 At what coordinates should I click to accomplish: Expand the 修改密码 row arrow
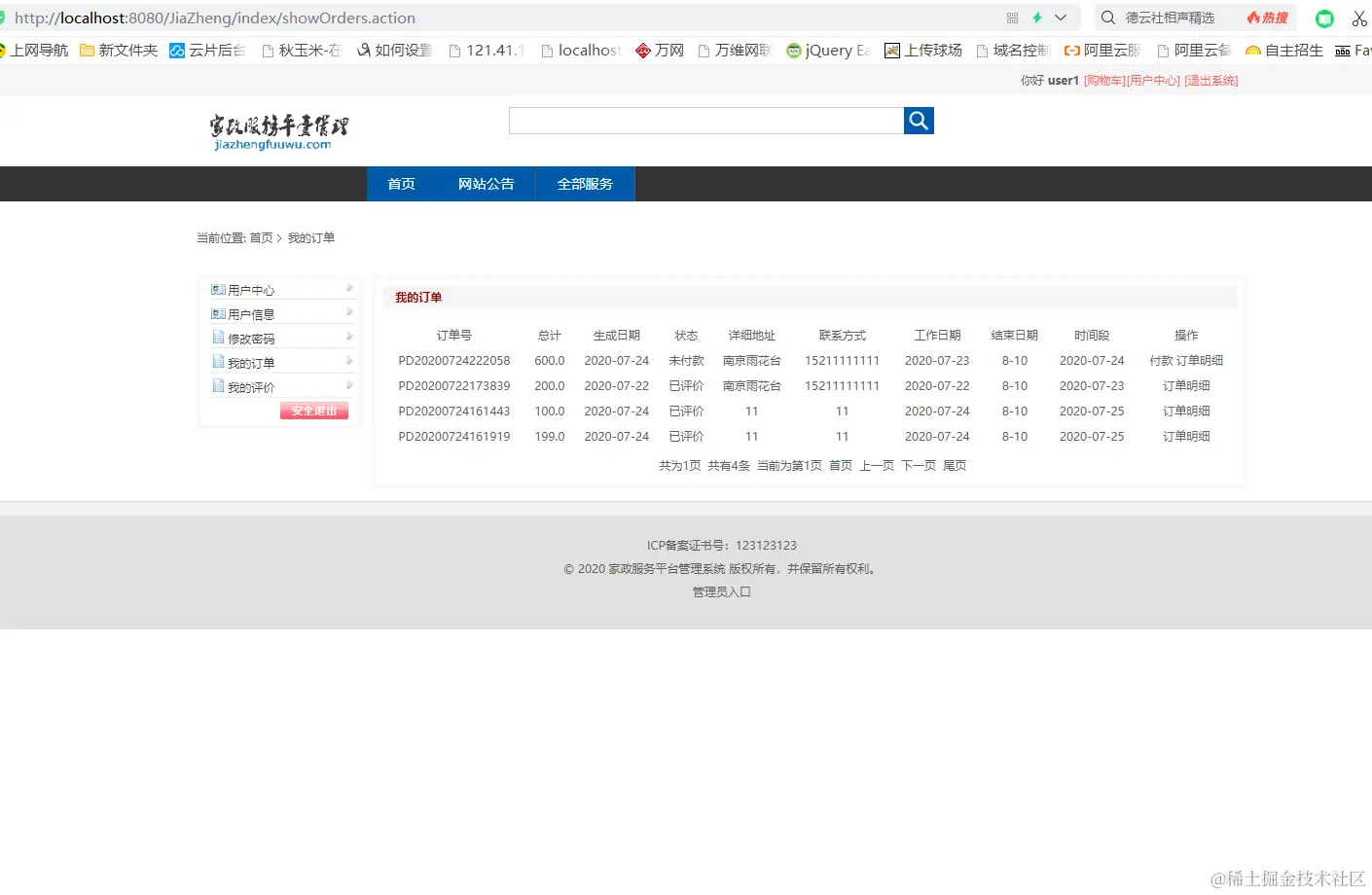point(349,337)
